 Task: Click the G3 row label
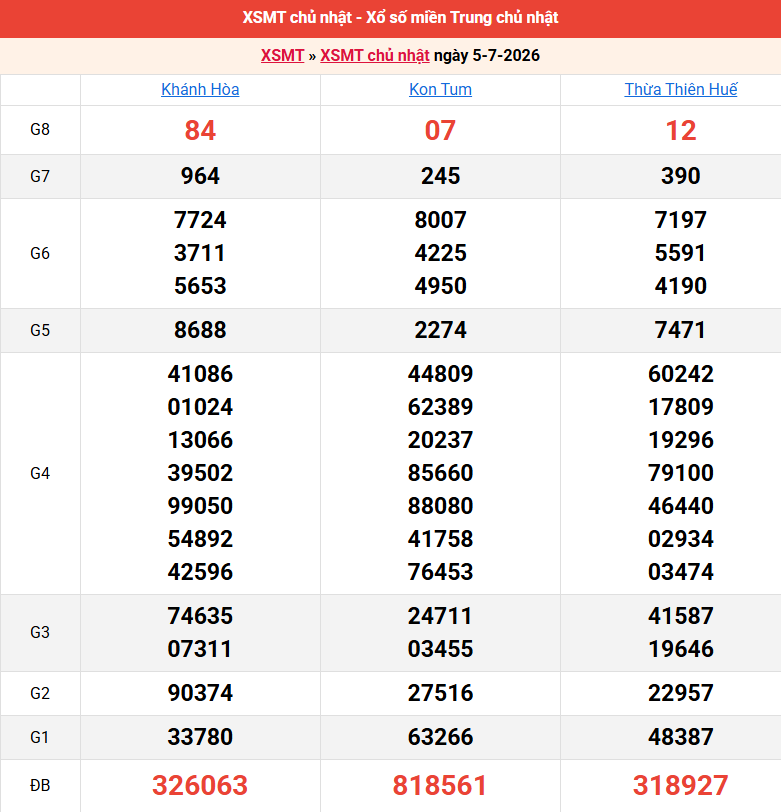(40, 632)
